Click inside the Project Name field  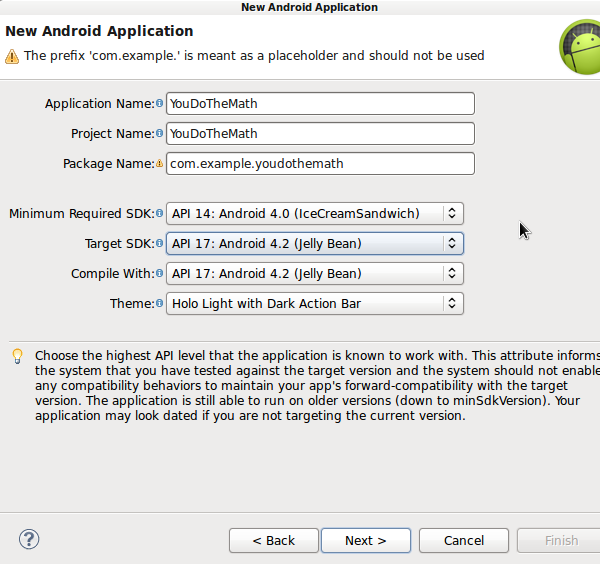coord(320,134)
